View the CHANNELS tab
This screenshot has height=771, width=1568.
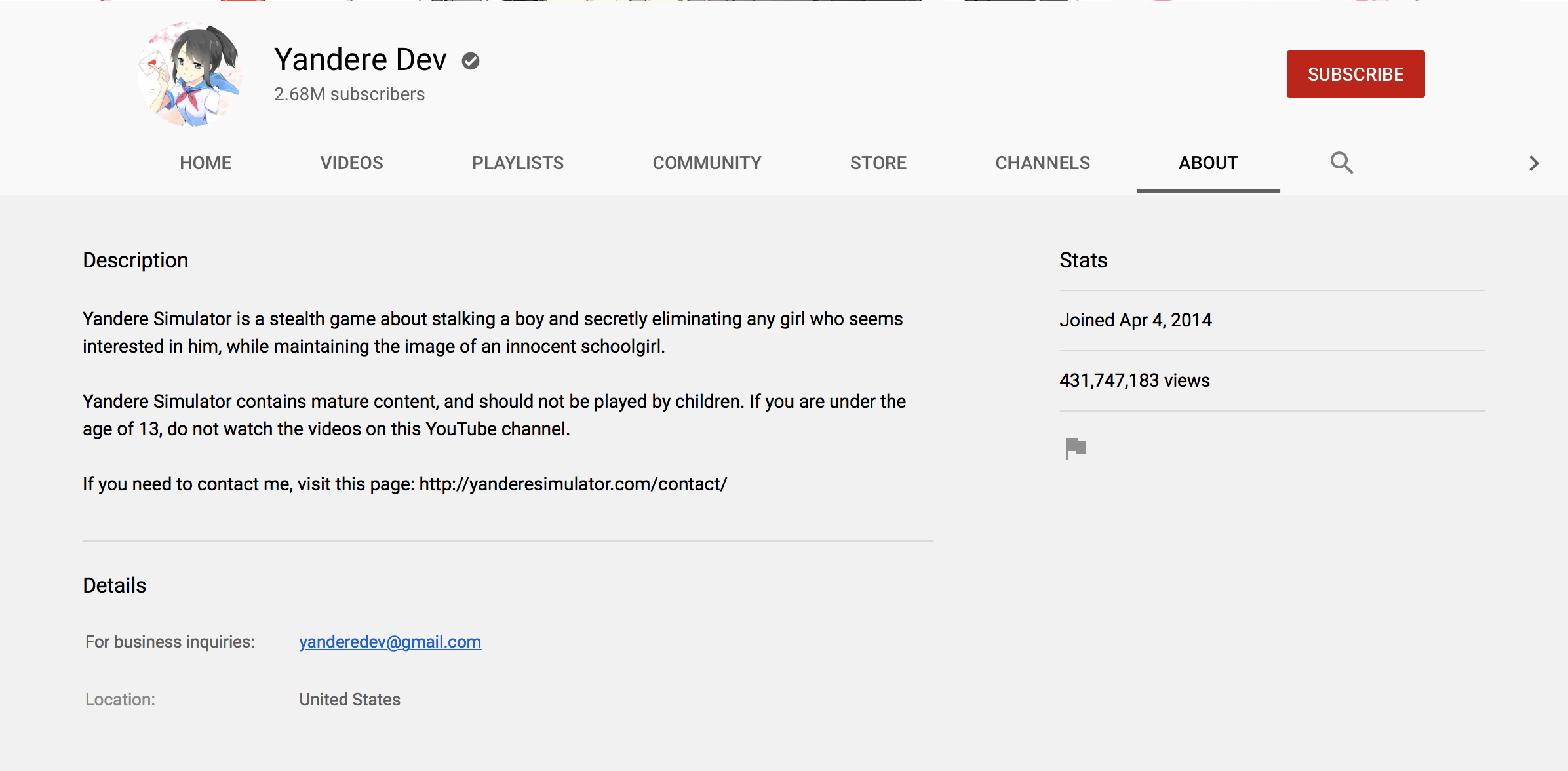pos(1042,163)
